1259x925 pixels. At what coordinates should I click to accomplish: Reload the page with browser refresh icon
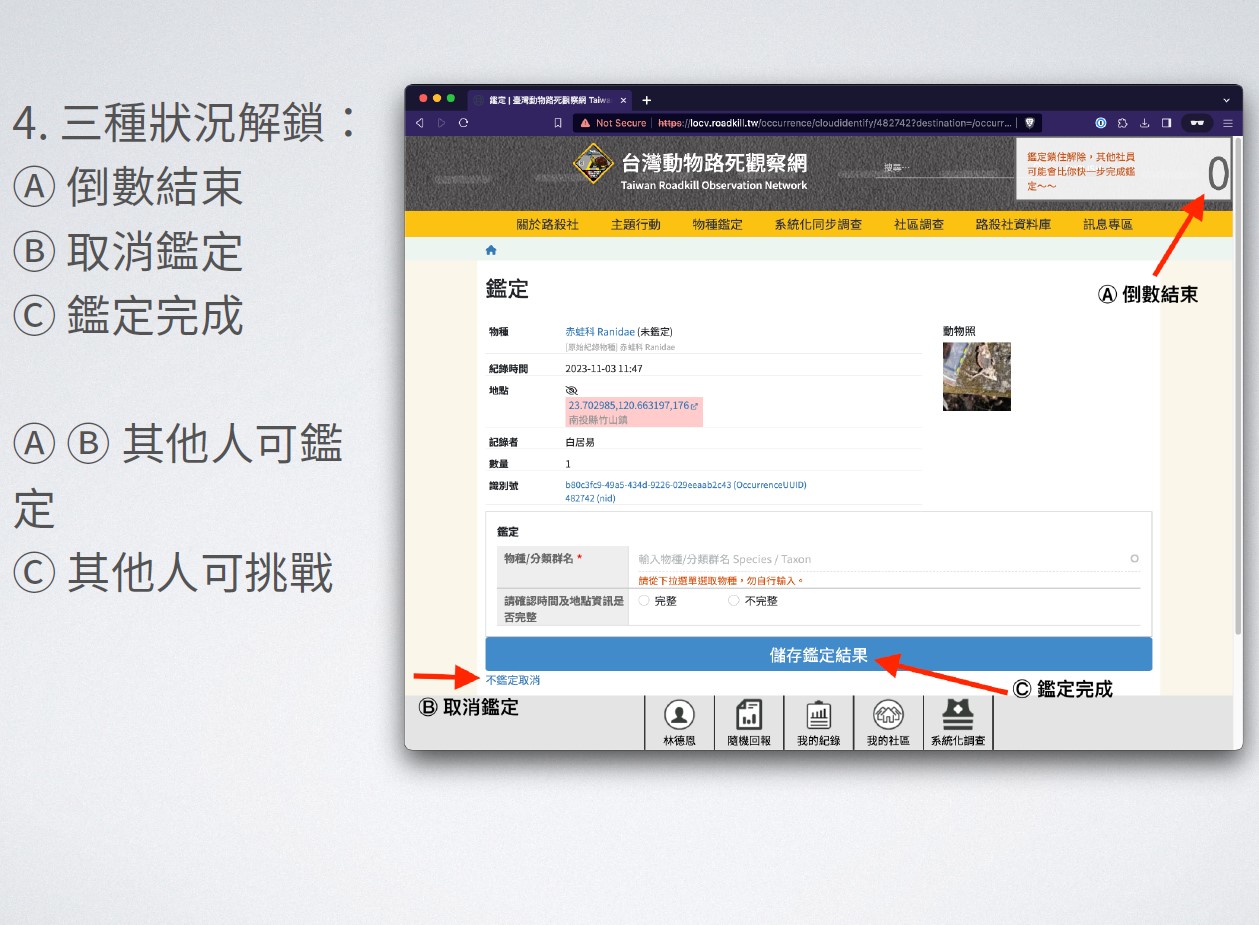pos(463,123)
